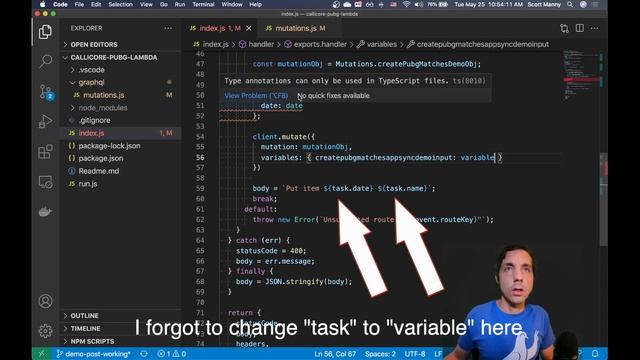
Task: Split the editor to the right
Action: (x=580, y=28)
